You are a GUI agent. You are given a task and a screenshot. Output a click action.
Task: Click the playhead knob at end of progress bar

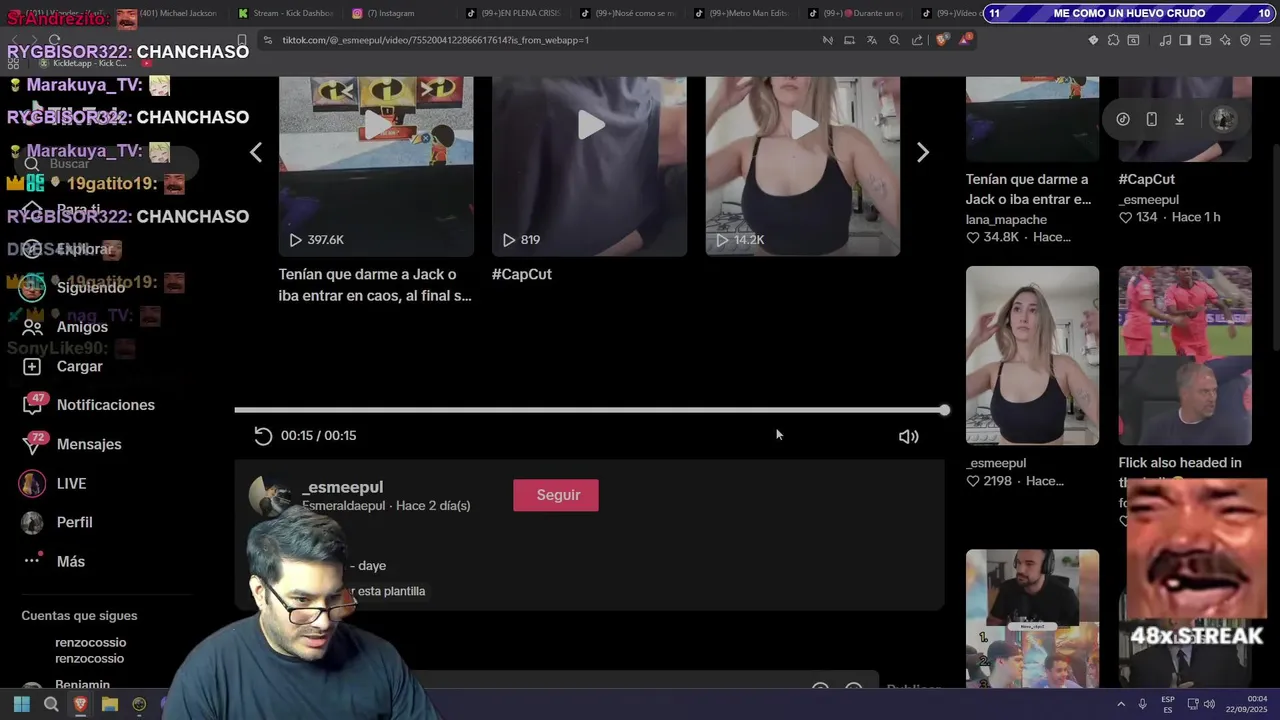coord(944,410)
